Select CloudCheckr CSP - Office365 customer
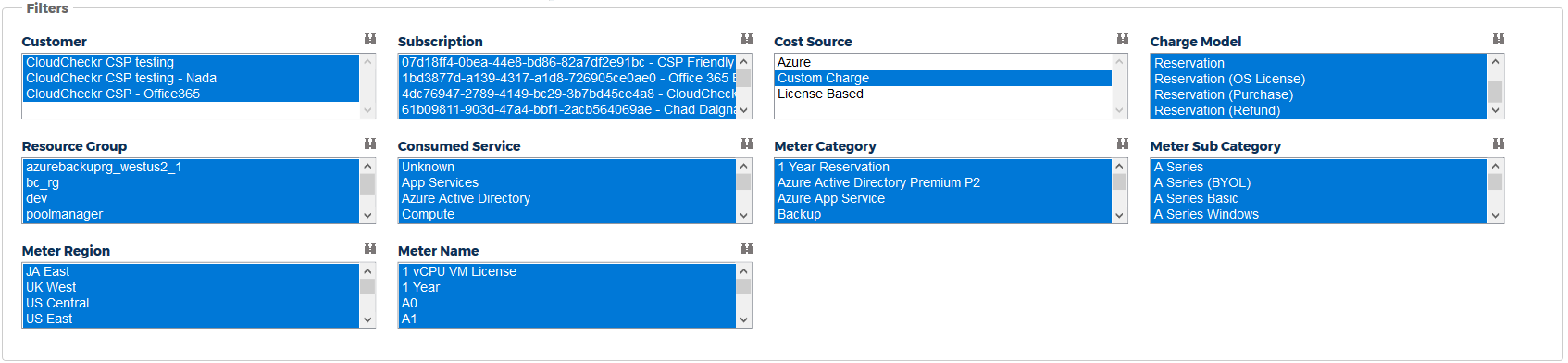The image size is (1568, 363). [x=191, y=94]
